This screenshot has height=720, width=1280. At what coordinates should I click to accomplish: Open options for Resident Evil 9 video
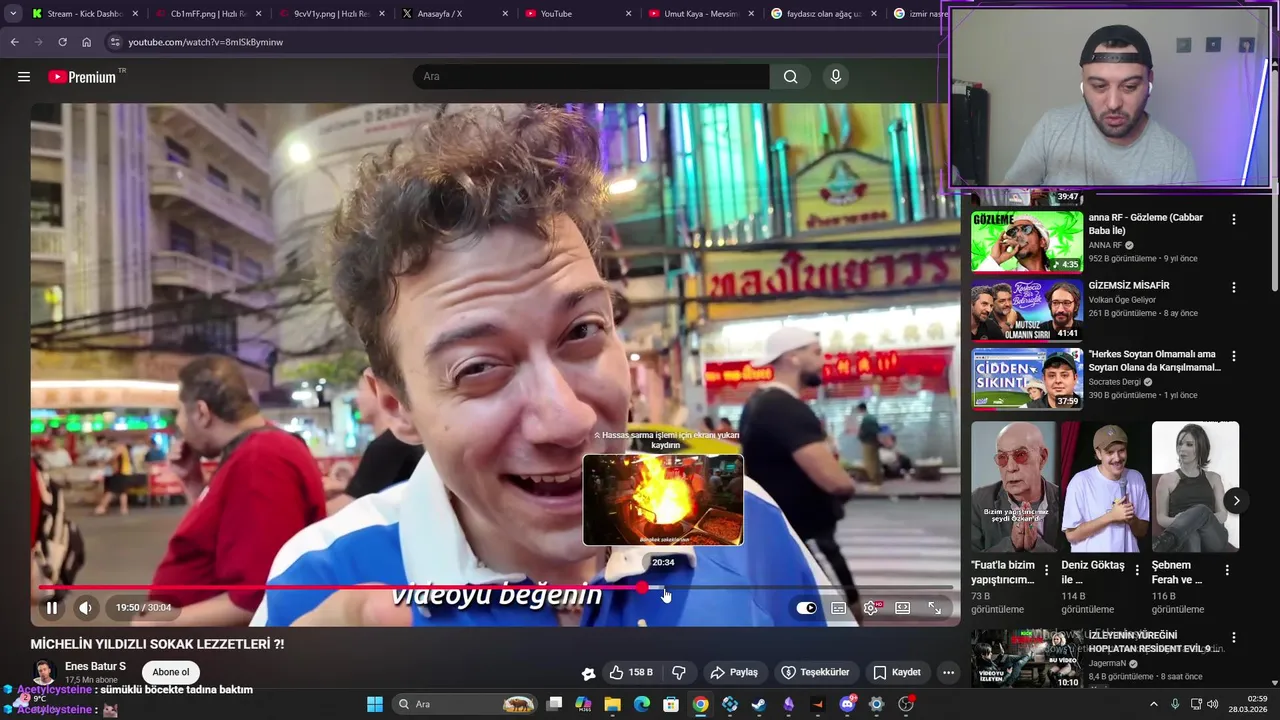coord(1233,638)
